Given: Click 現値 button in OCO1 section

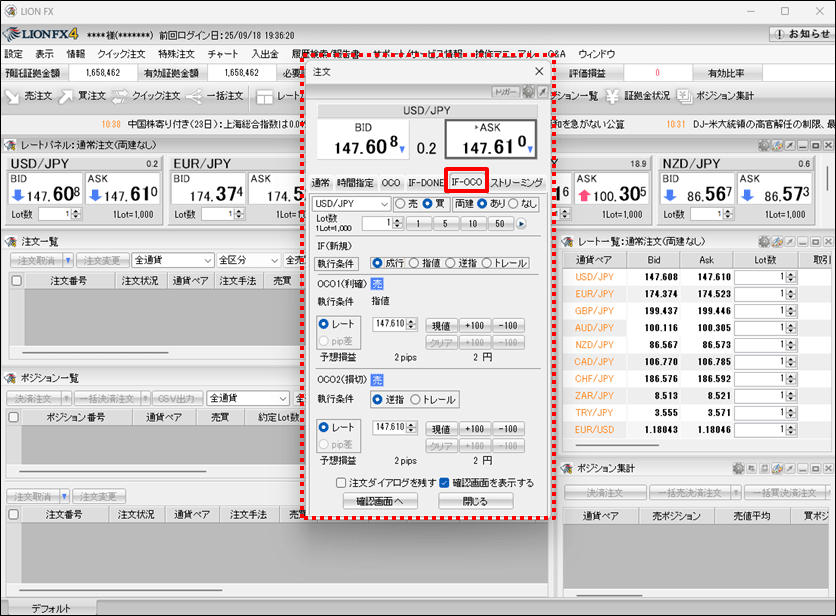Looking at the screenshot, I should [x=442, y=325].
